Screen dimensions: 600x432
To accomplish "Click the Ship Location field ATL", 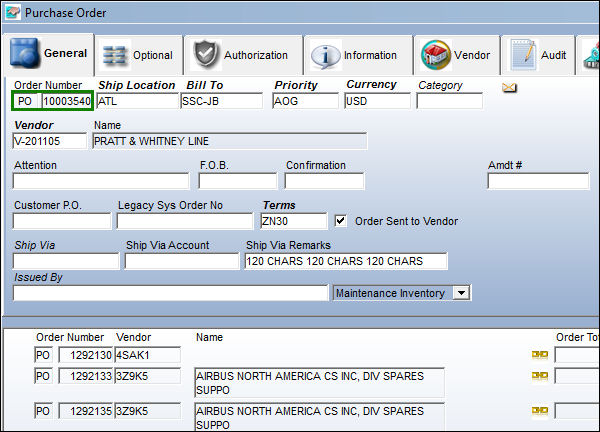I will pyautogui.click(x=137, y=101).
